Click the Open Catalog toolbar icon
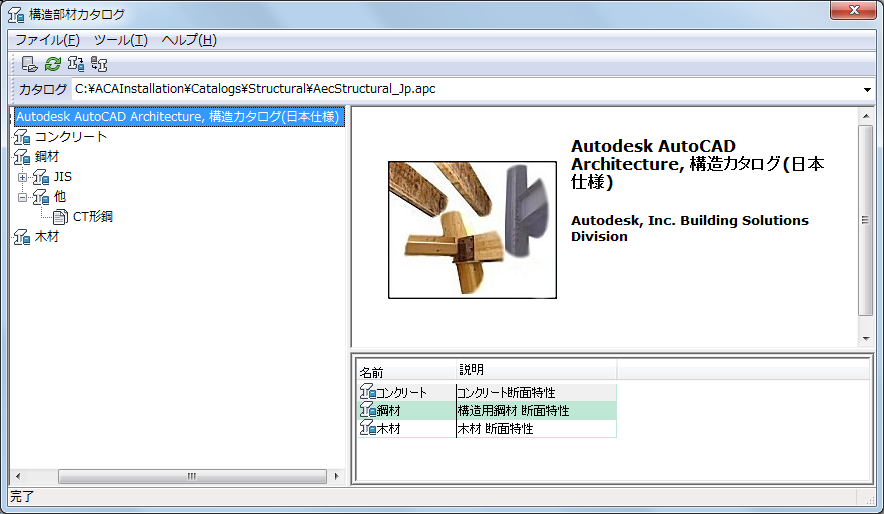884x514 pixels. point(29,64)
